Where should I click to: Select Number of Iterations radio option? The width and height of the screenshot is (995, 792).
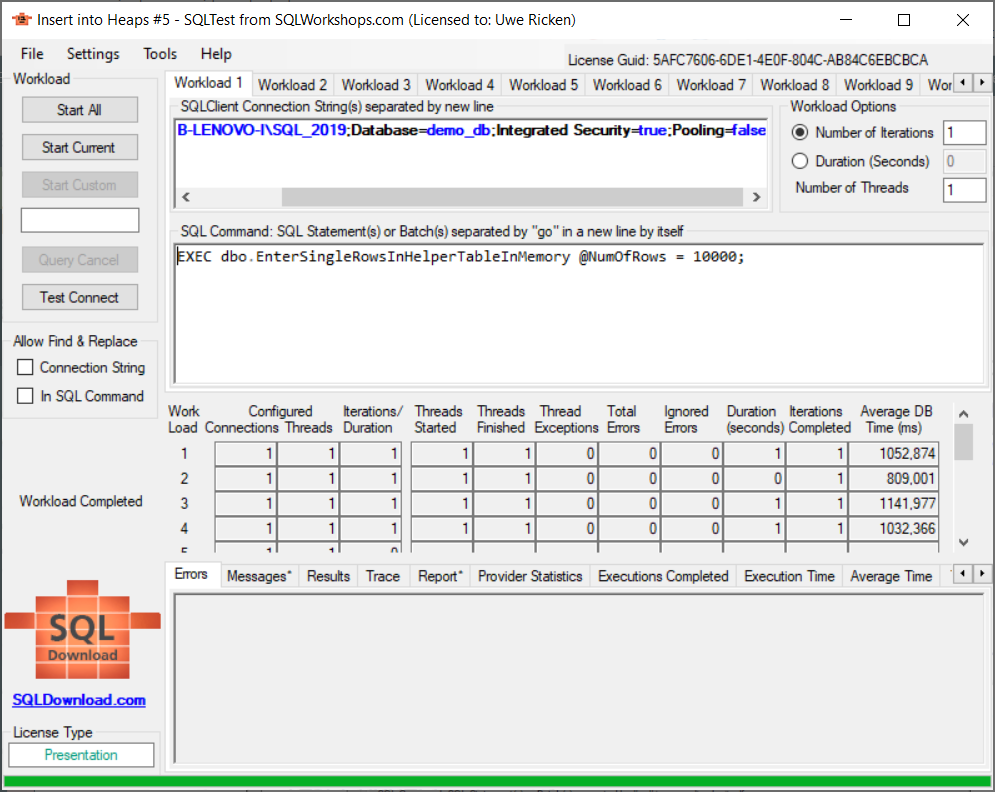[x=800, y=133]
